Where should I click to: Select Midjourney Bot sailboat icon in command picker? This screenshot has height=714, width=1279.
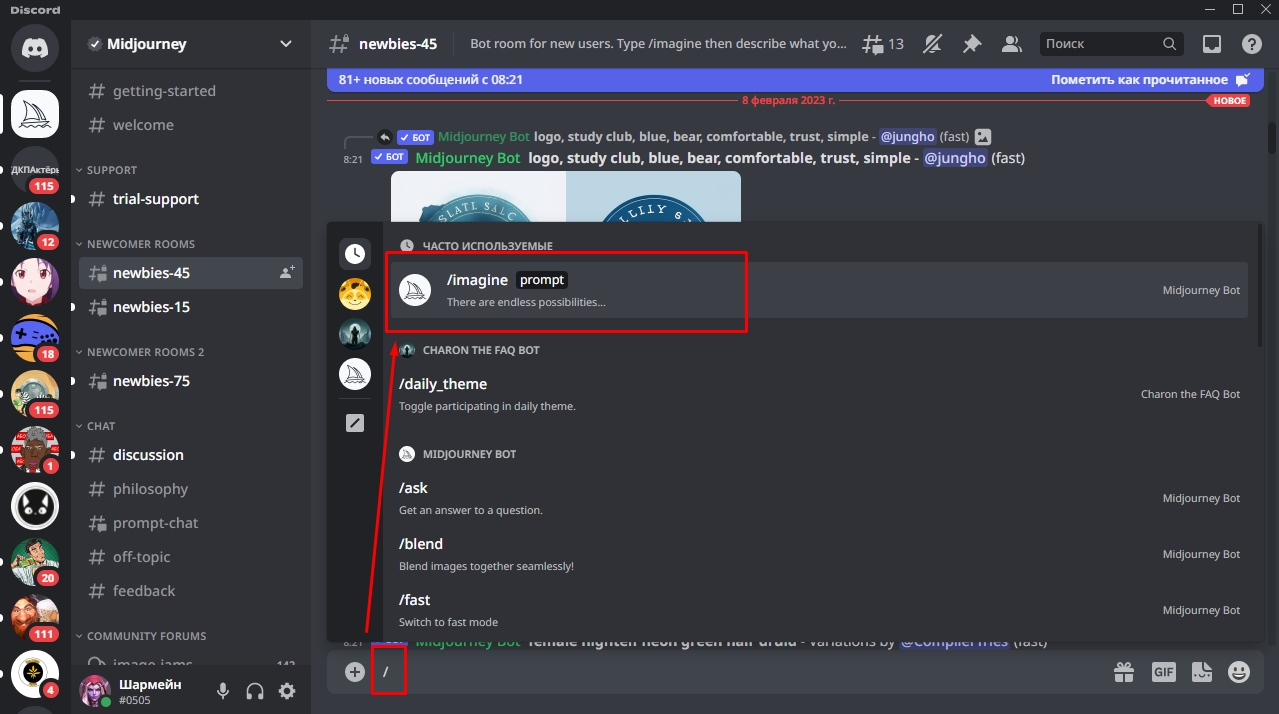coord(355,374)
